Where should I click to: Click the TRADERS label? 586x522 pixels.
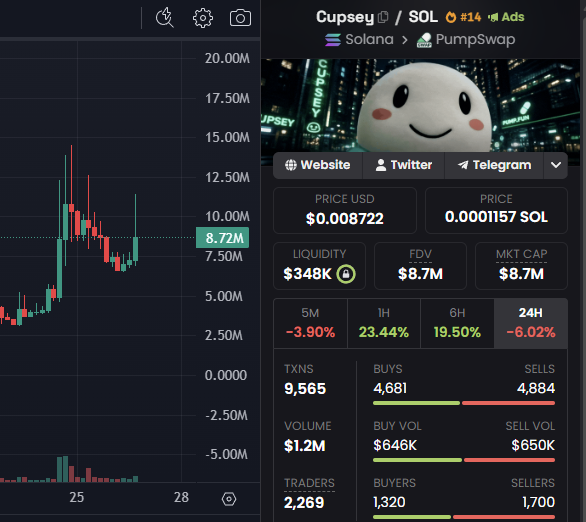(309, 483)
